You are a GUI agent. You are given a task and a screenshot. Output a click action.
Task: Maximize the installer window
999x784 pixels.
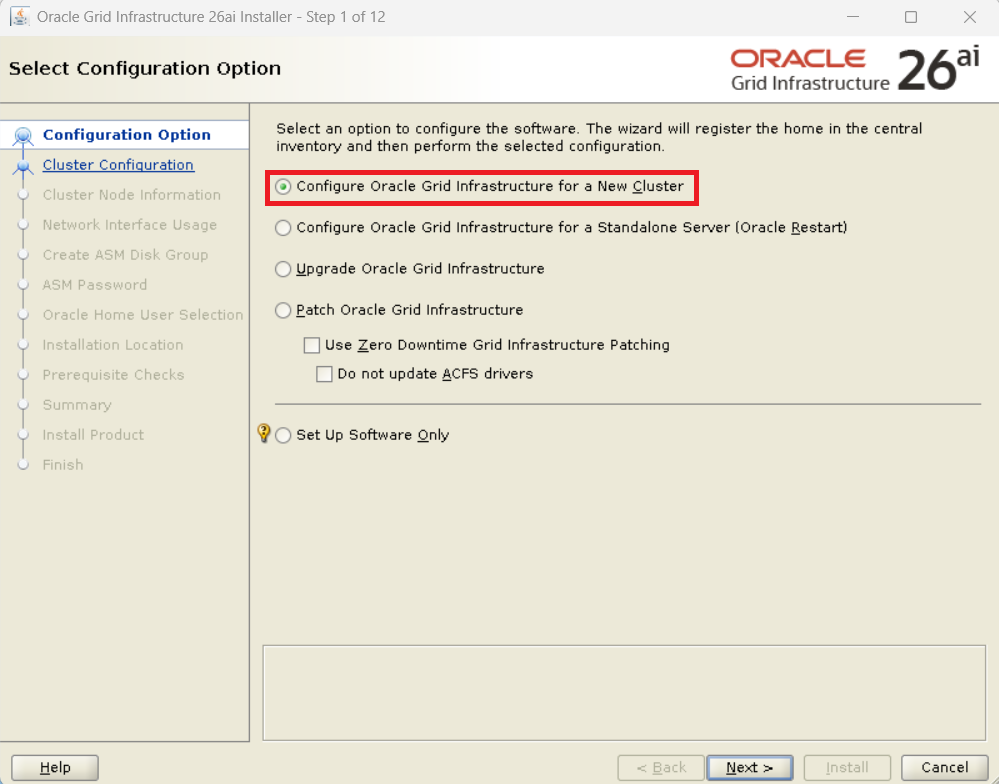pyautogui.click(x=910, y=17)
